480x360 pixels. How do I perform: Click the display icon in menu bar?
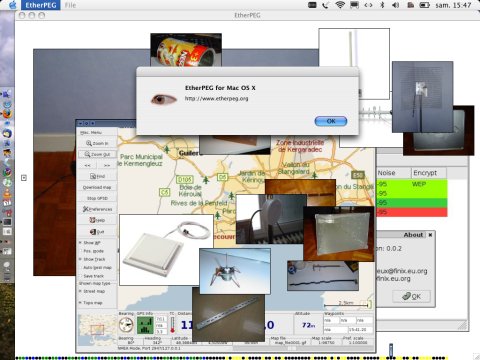[354, 5]
